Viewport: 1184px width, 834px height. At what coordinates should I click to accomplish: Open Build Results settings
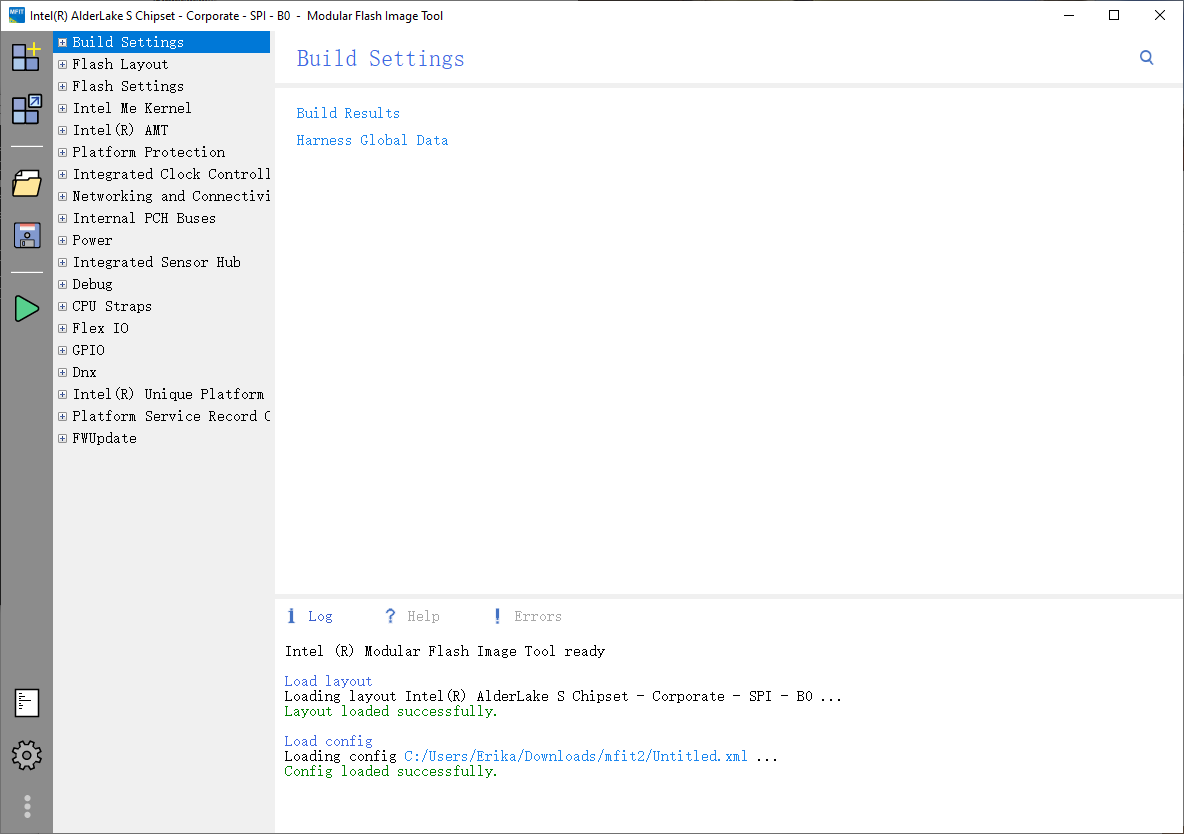[x=348, y=113]
